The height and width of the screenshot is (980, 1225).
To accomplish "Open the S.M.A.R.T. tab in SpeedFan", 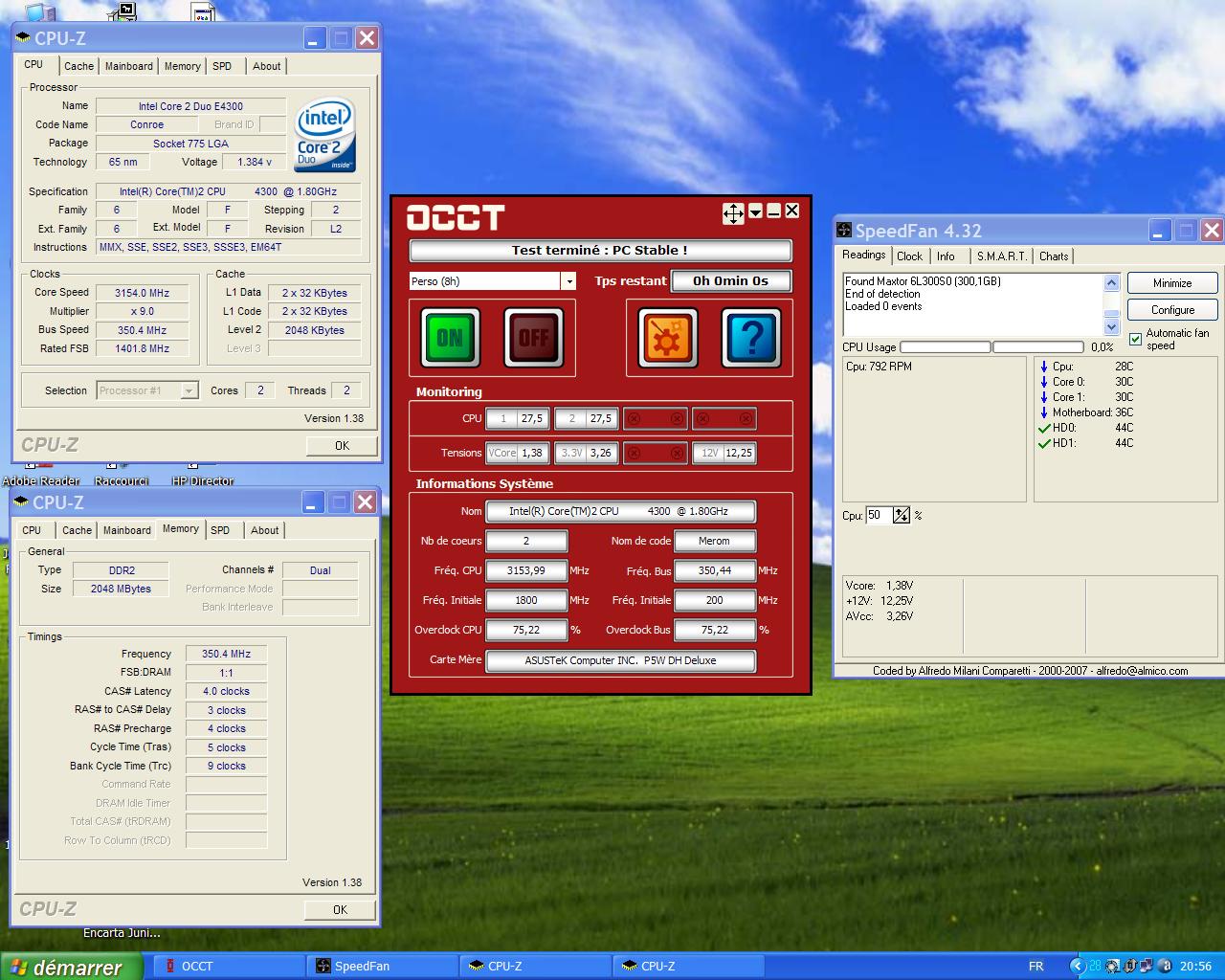I will [x=1001, y=256].
